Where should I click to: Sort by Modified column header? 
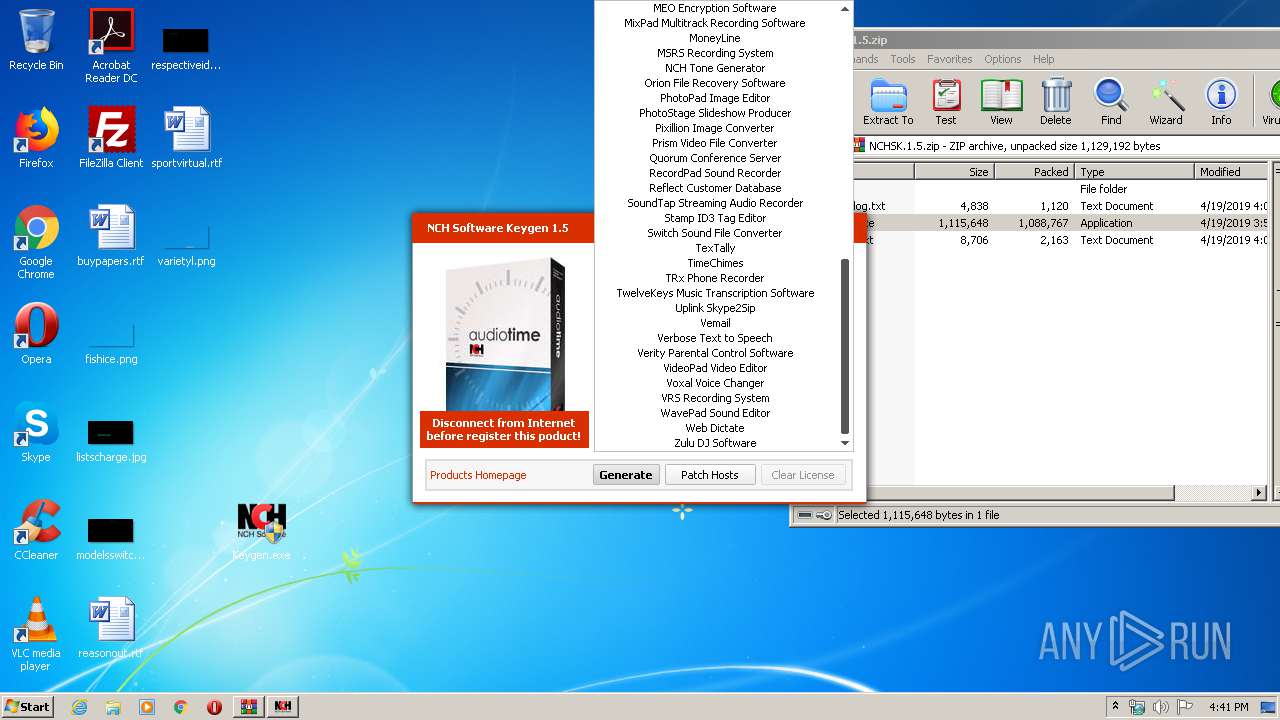pos(1231,172)
